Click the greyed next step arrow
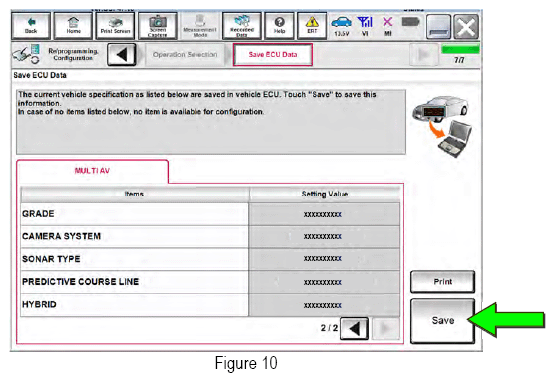555x382 pixels. click(423, 55)
